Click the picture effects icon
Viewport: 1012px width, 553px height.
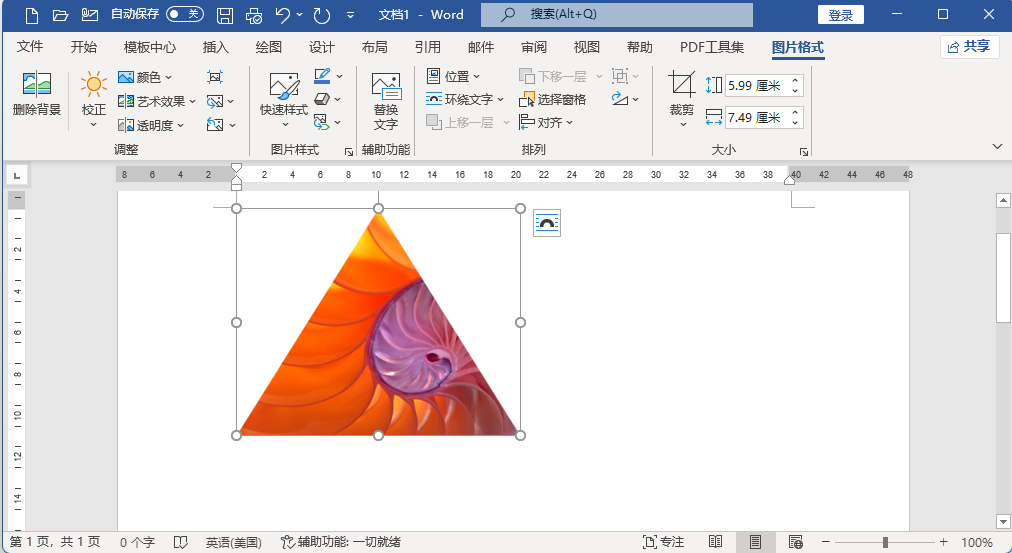coord(322,99)
